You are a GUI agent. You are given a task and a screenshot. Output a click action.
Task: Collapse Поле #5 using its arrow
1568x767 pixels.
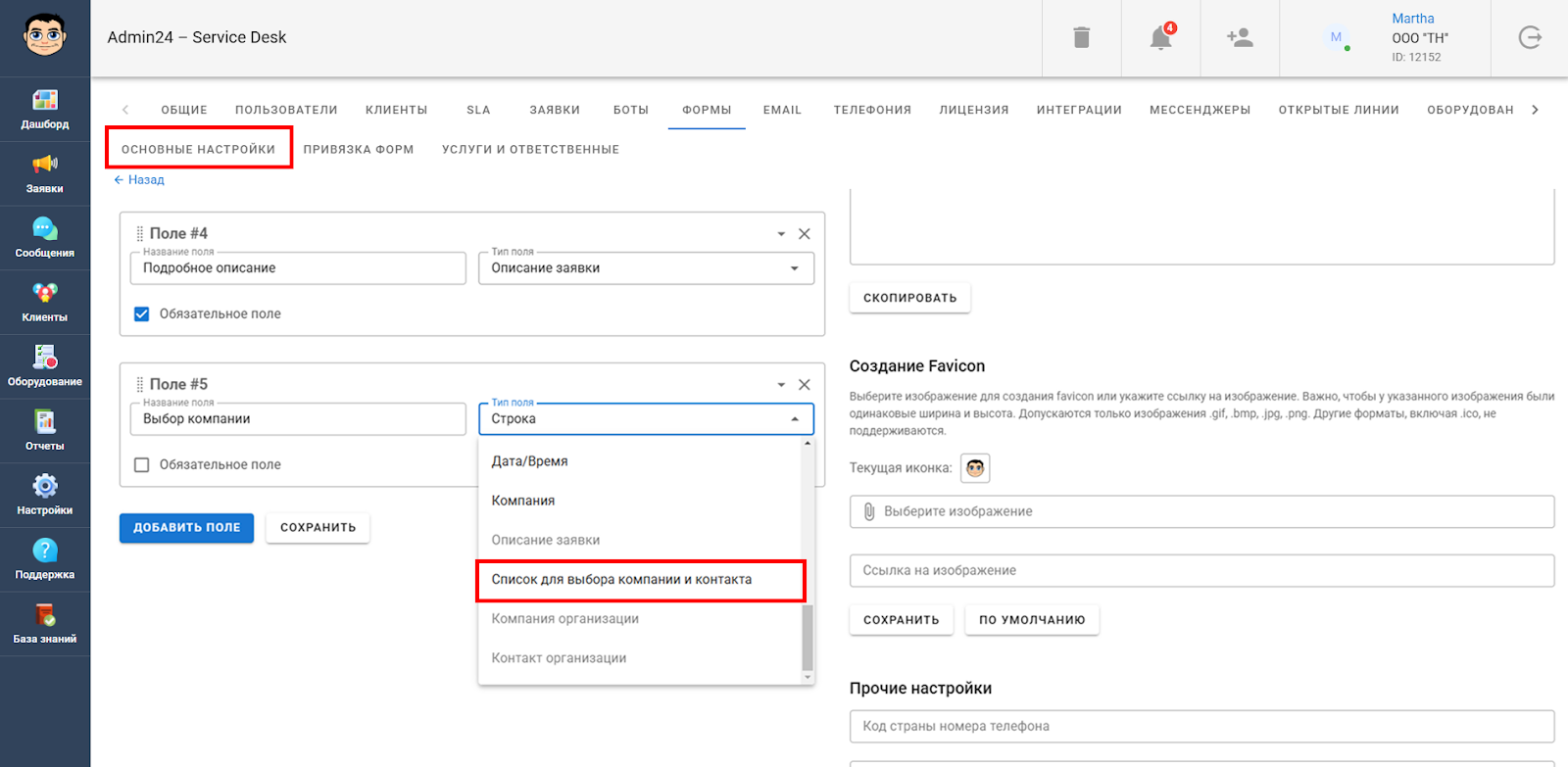pos(781,385)
